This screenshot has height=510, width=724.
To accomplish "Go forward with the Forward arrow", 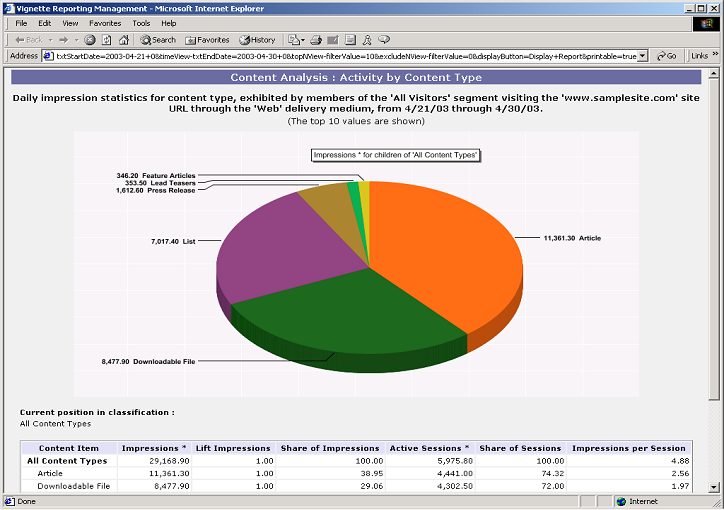I will pos(64,40).
